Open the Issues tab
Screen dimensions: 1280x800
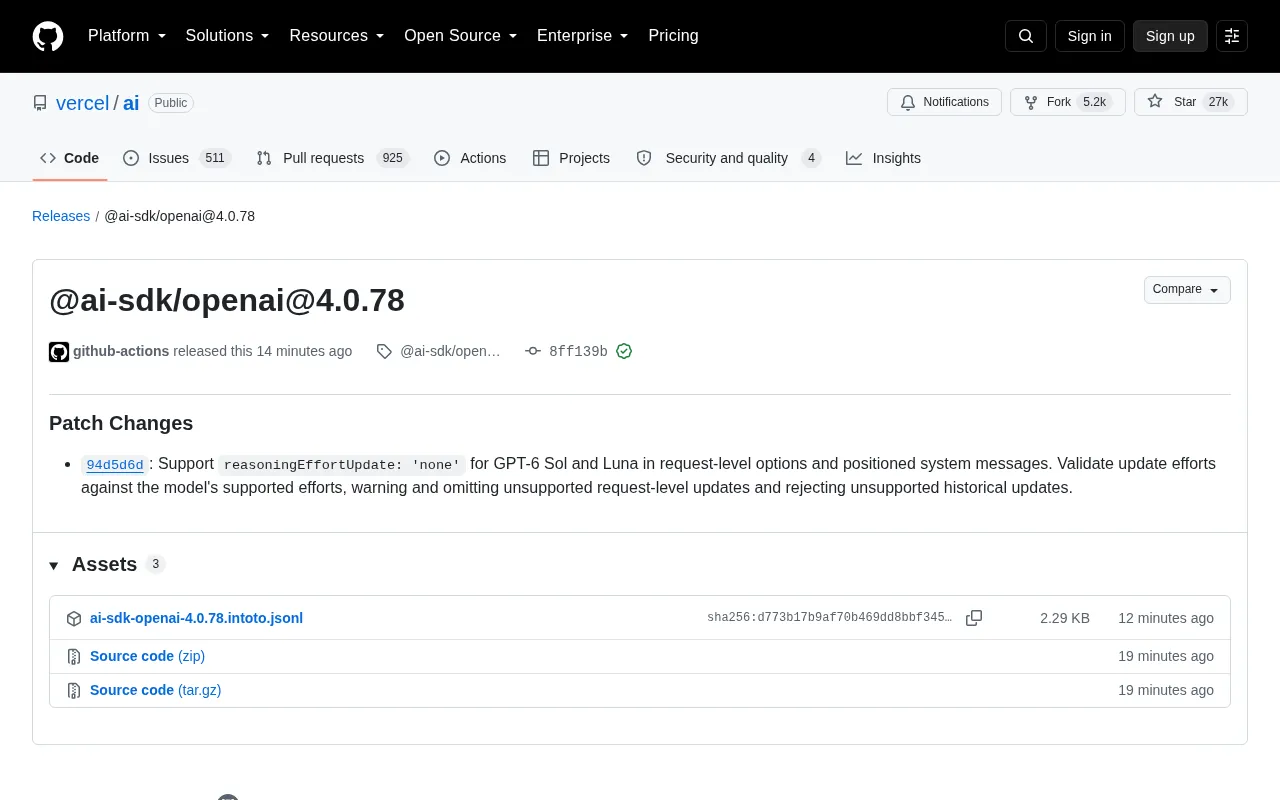pyautogui.click(x=177, y=158)
